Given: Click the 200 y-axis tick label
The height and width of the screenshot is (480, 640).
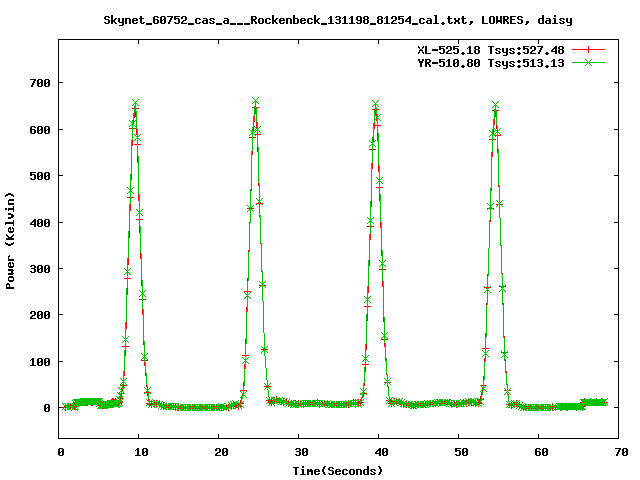Looking at the screenshot, I should [40, 315].
